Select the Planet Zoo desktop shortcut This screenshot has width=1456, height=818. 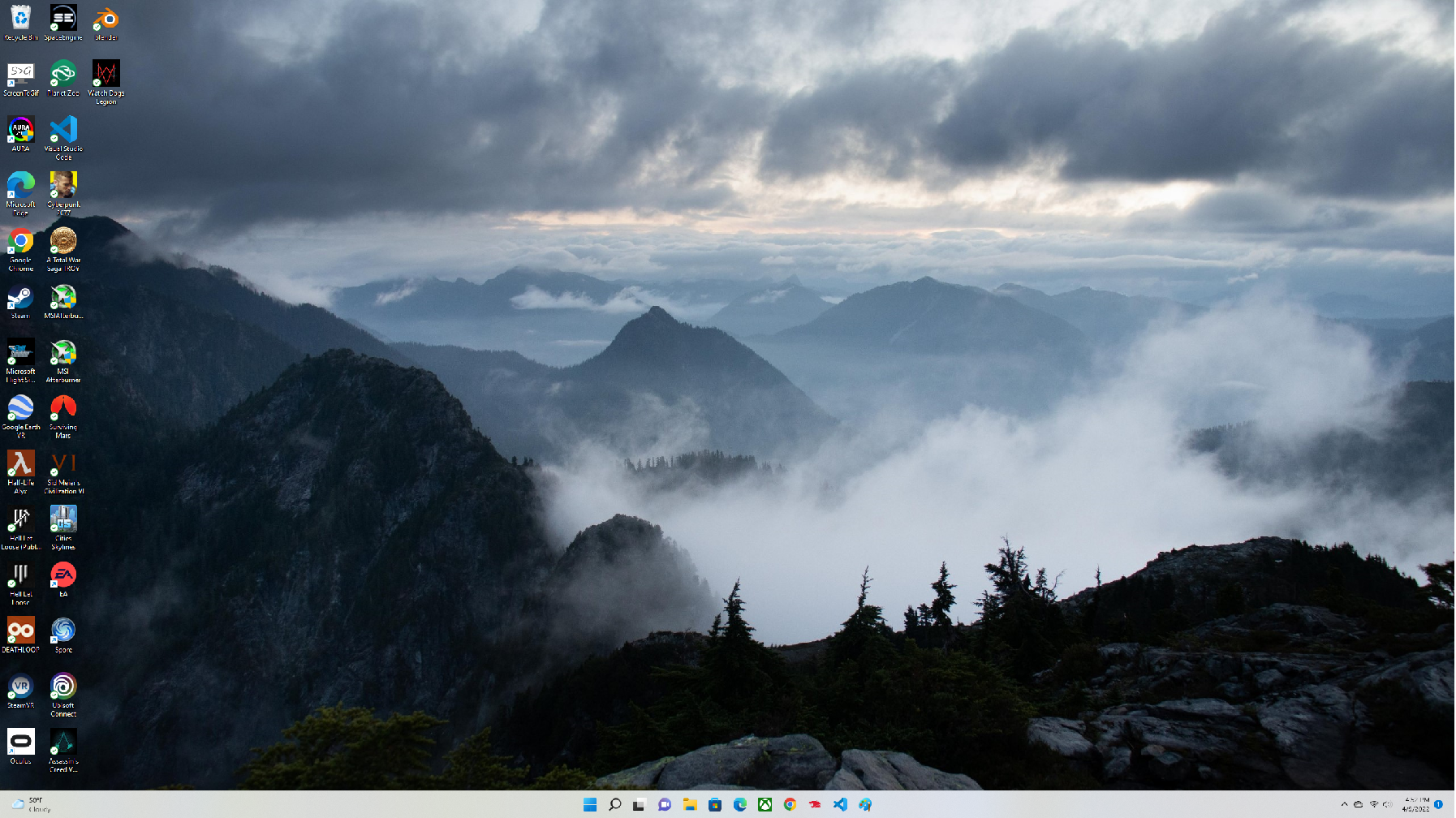tap(63, 79)
